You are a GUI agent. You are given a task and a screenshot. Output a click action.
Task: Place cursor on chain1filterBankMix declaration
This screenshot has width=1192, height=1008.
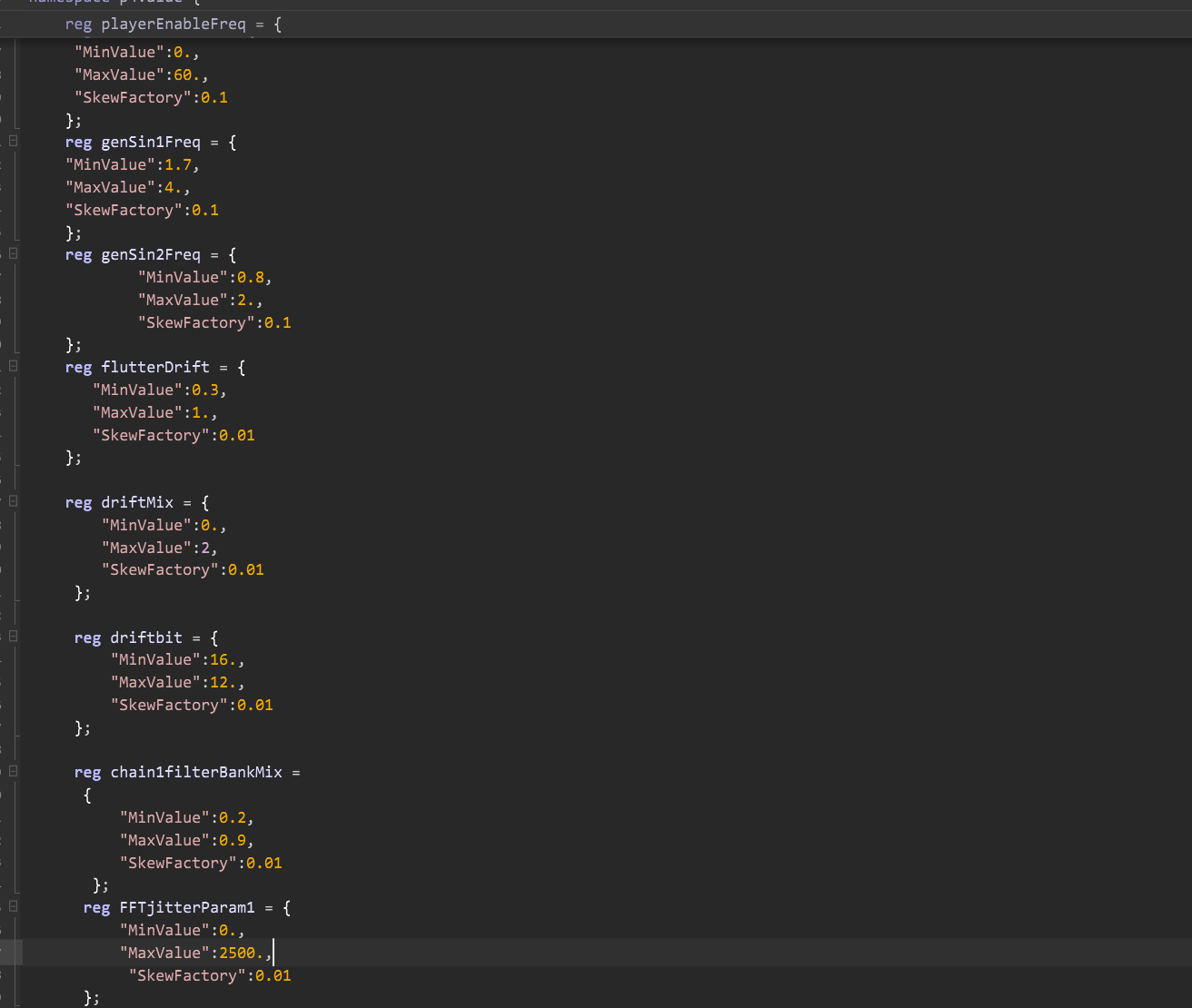tap(187, 772)
